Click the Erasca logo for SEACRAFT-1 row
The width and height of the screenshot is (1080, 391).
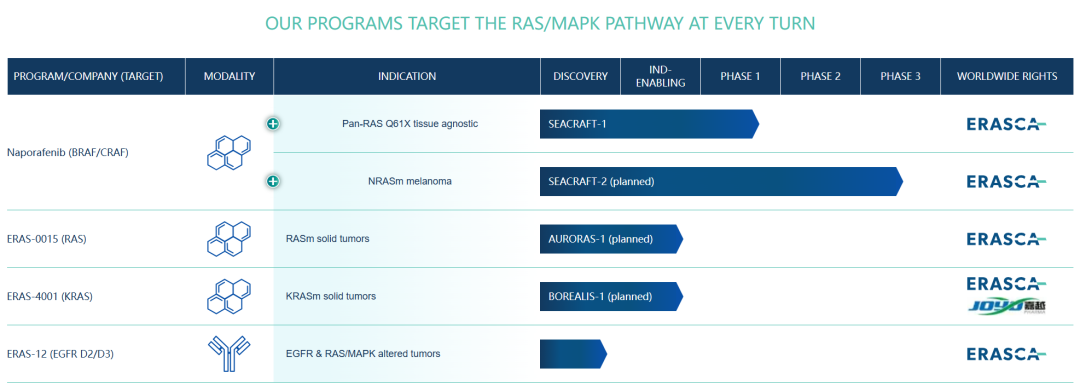click(1006, 124)
